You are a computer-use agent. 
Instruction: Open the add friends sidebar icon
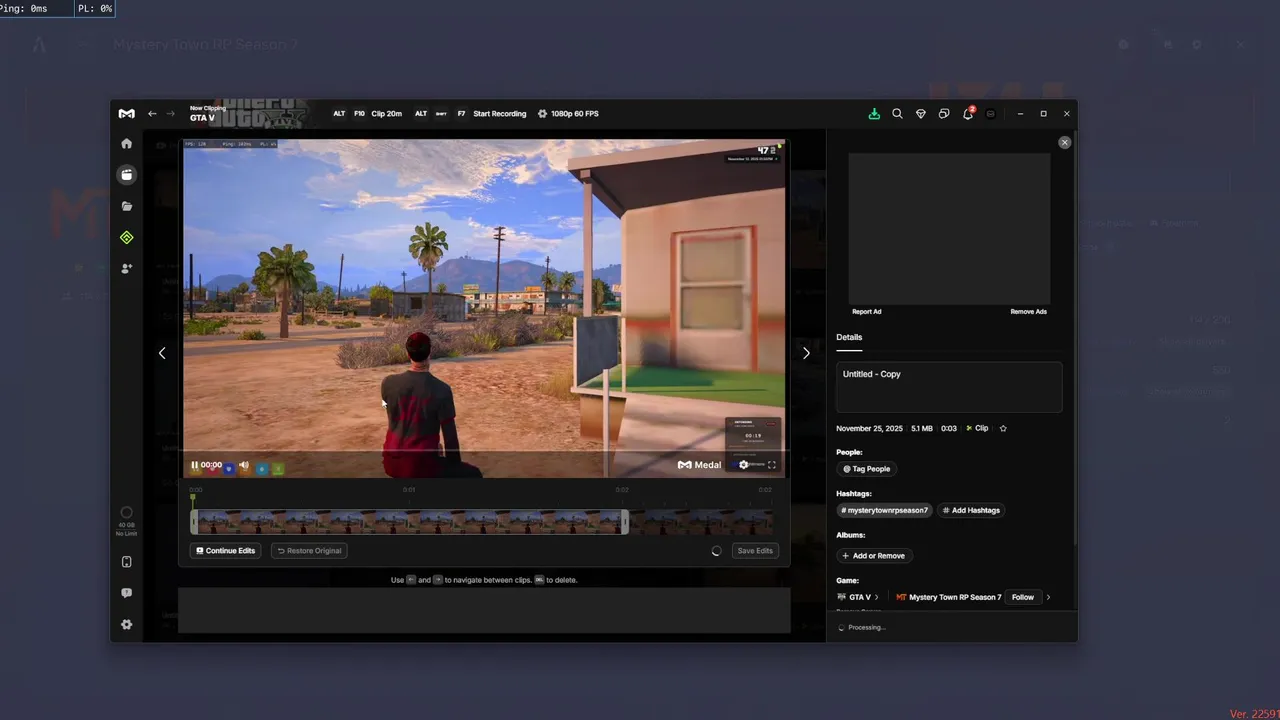(x=126, y=268)
